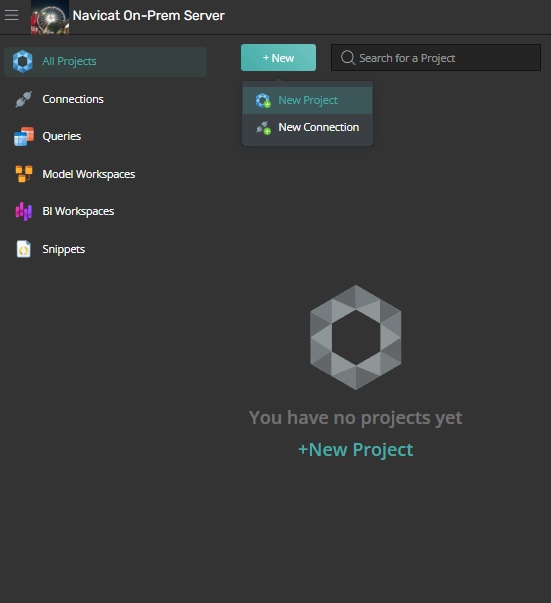Click the Navicat On-Prem Server title

point(148,16)
